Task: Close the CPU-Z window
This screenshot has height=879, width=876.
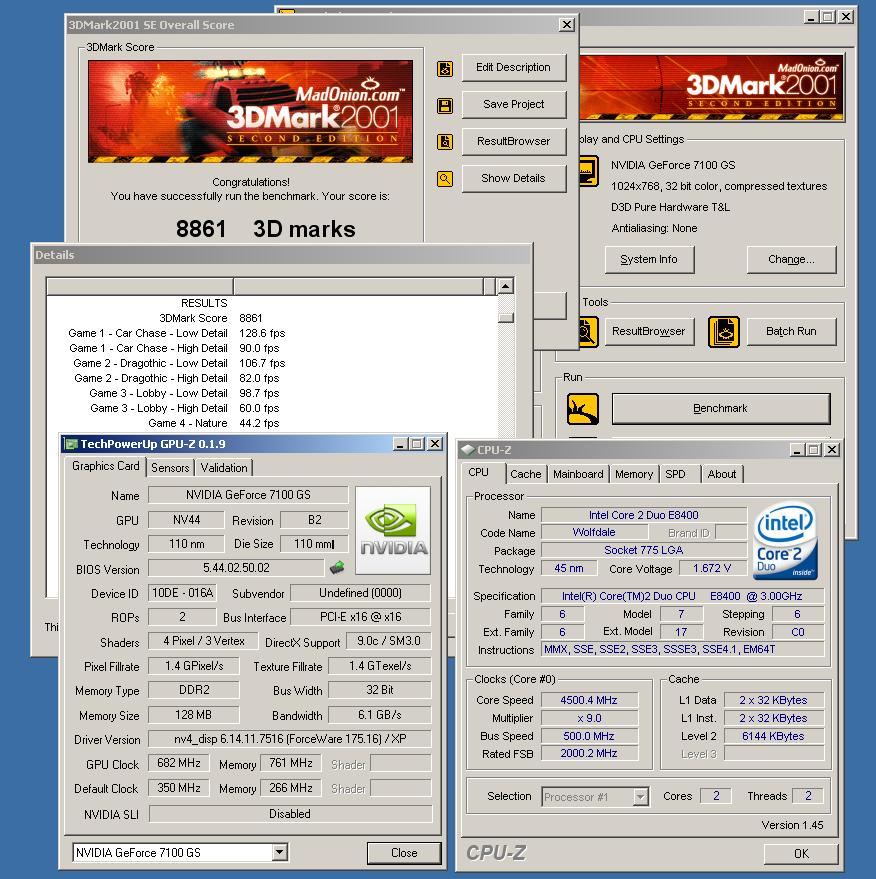Action: coord(832,450)
